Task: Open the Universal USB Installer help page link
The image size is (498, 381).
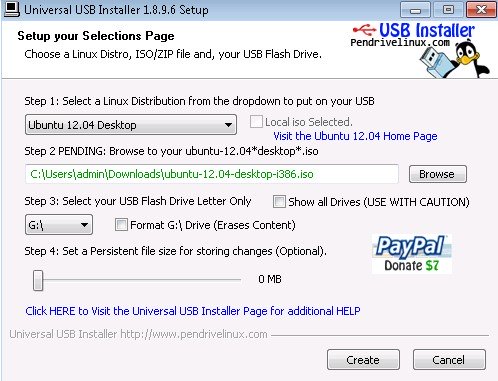Action: (x=193, y=311)
